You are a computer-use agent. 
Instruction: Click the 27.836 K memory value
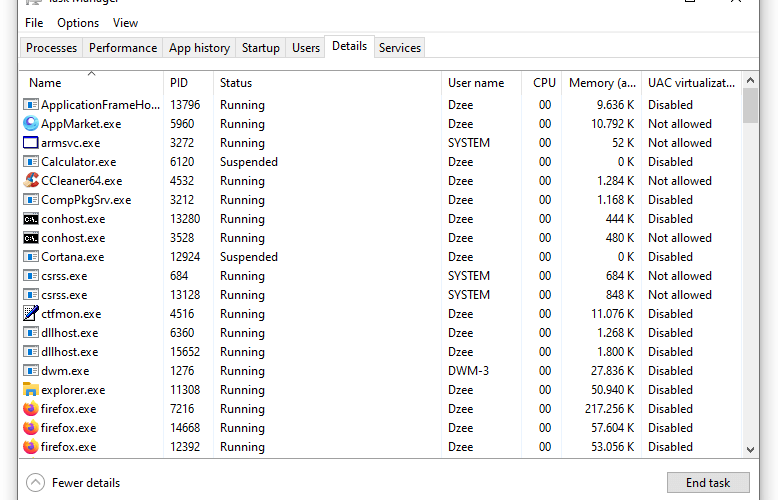(613, 370)
